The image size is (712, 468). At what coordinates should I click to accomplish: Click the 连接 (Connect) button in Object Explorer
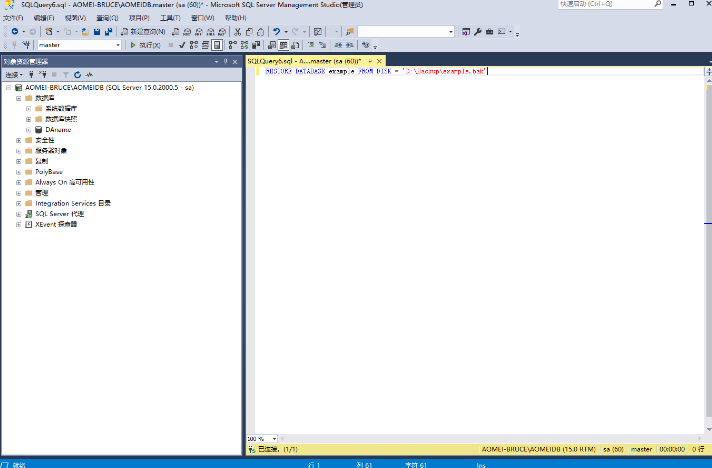[x=14, y=75]
